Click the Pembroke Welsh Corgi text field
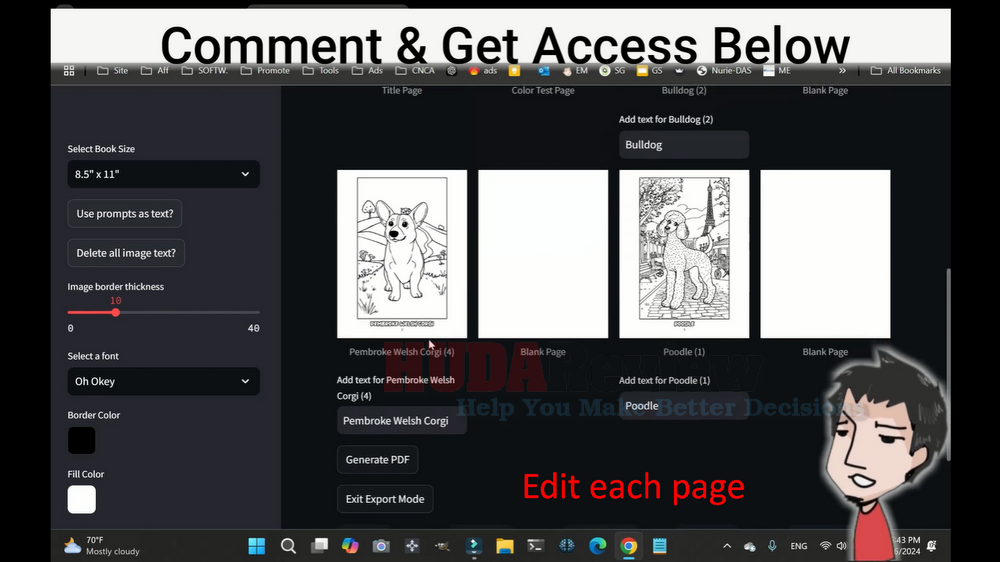The height and width of the screenshot is (562, 1000). pos(401,421)
